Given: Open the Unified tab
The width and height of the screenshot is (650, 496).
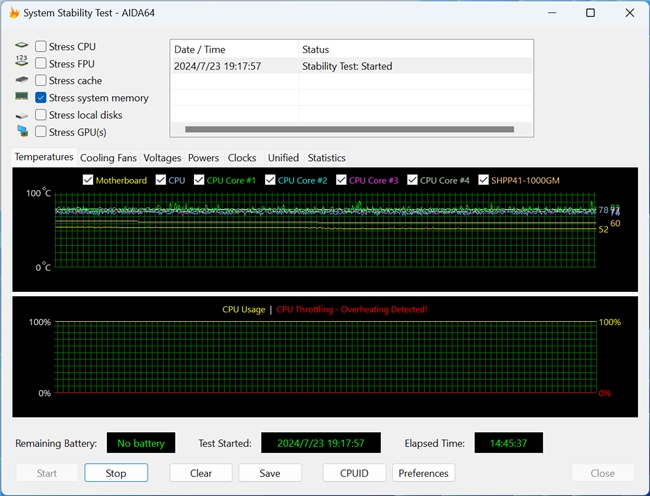Looking at the screenshot, I should (283, 158).
